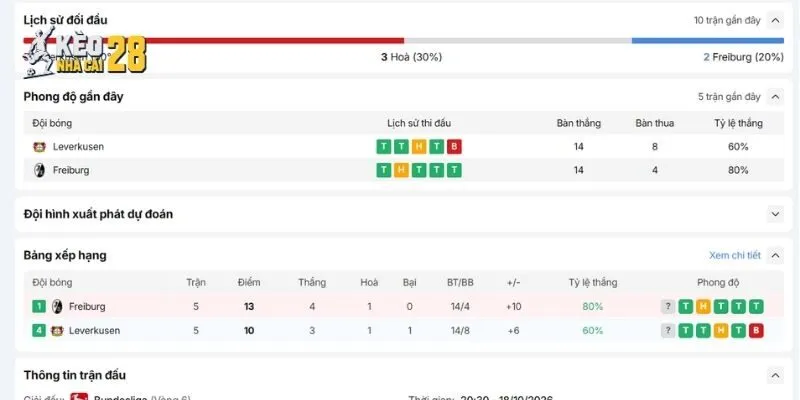Screen dimensions: 800x400
Task: Click the Phong độ column header
Action: [x=718, y=283]
